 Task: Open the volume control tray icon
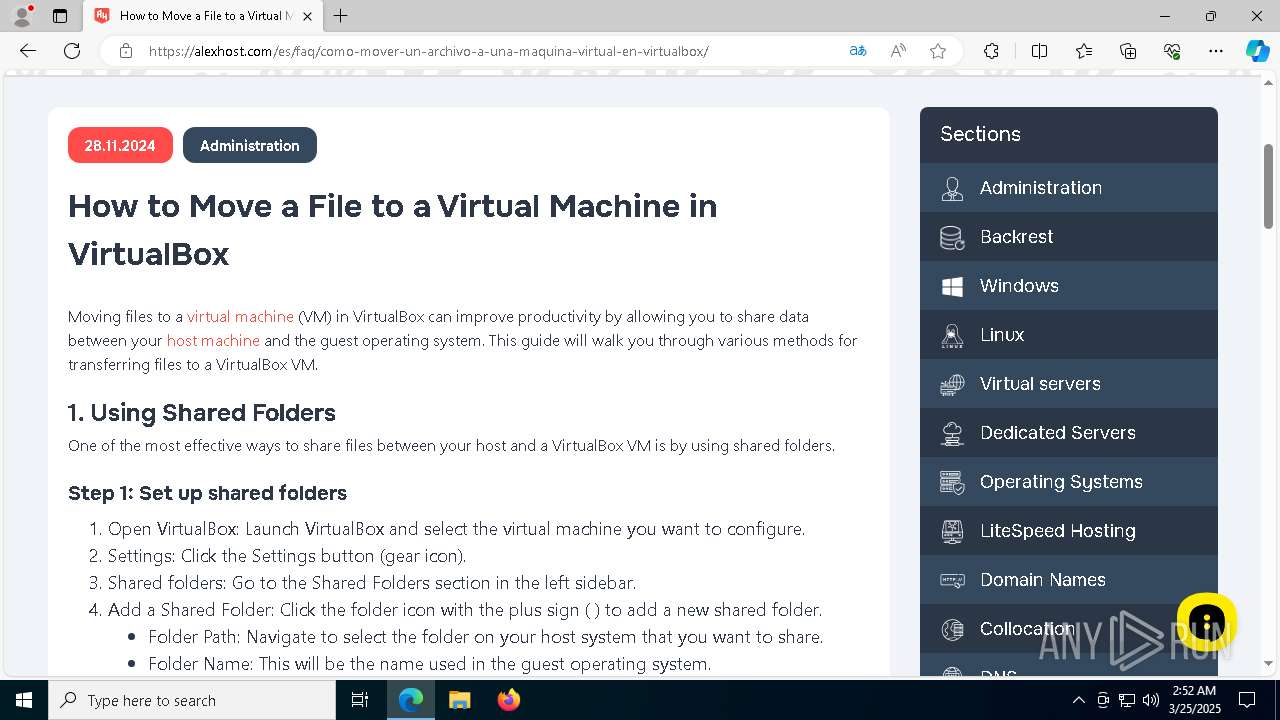[1151, 700]
